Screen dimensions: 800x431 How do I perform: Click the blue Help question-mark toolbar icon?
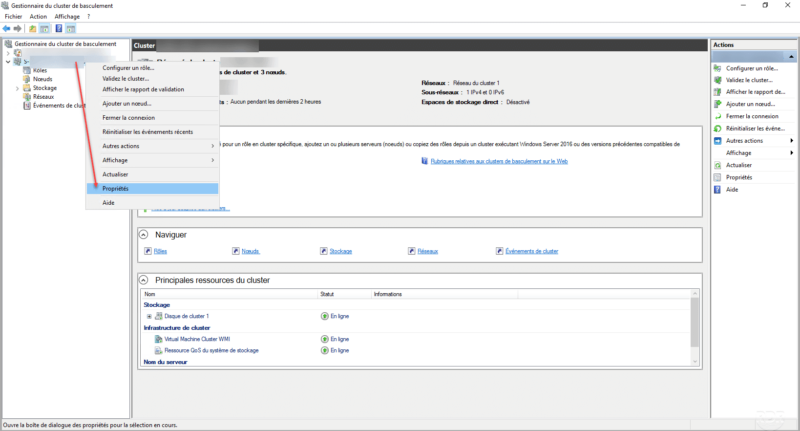[x=59, y=29]
